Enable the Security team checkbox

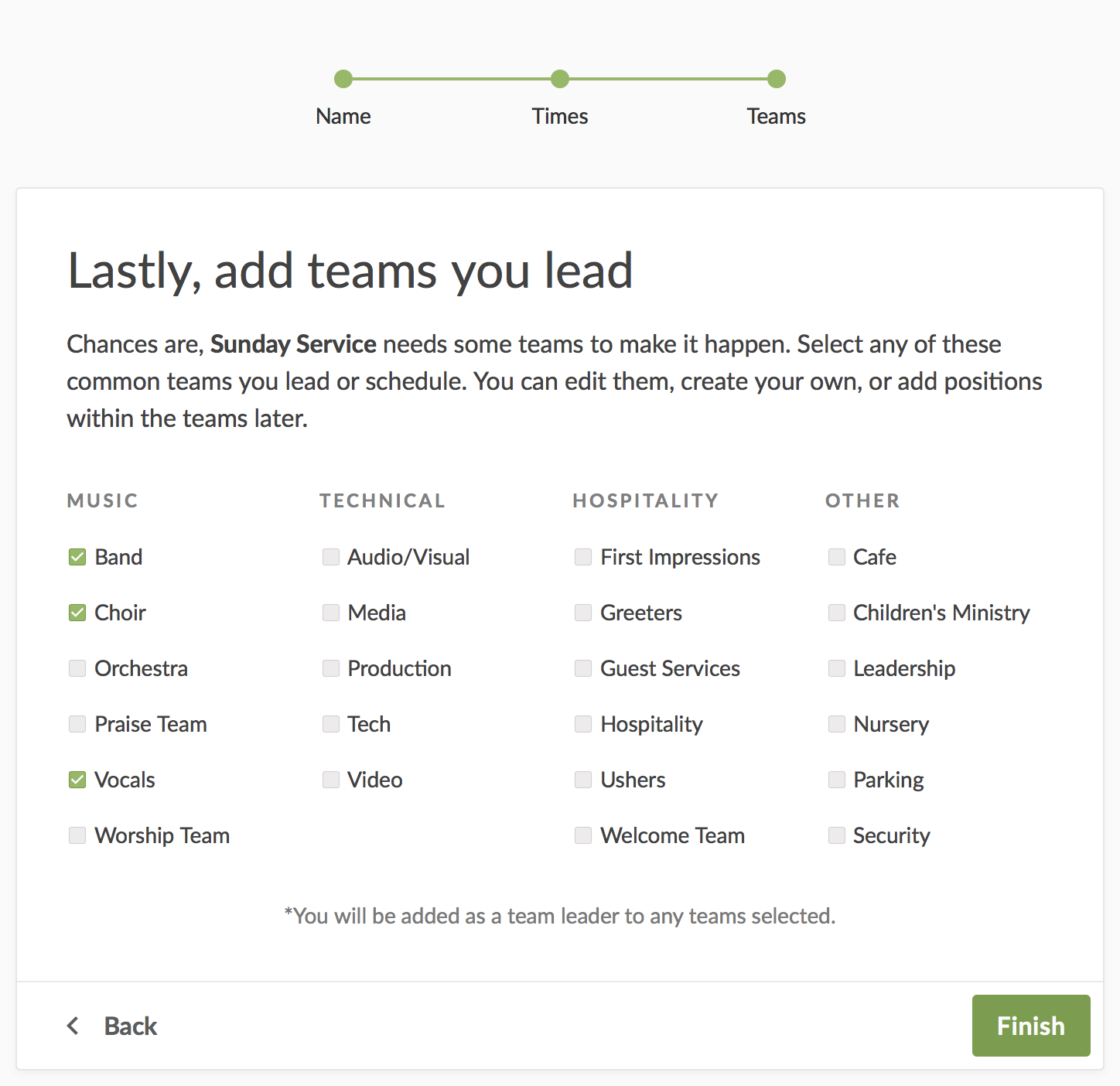(x=837, y=835)
